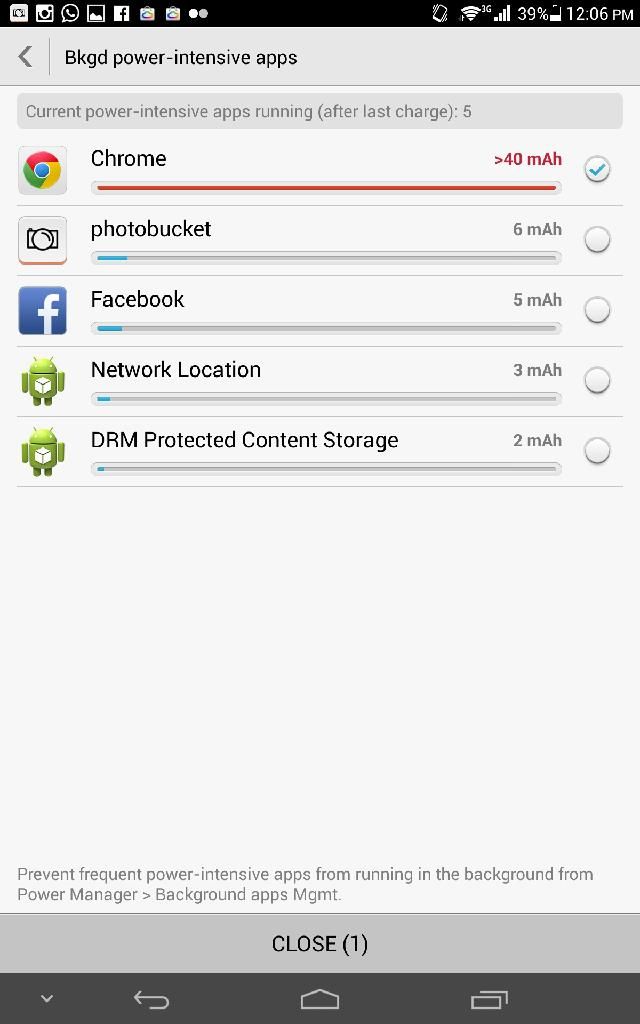Tap the DRM Protected Content Storage icon

[x=42, y=451]
